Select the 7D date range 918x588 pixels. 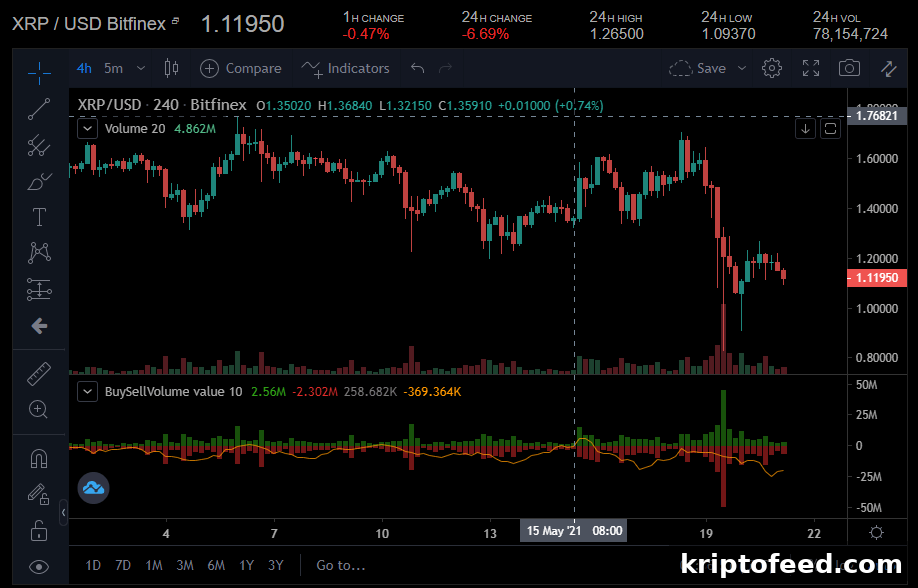pyautogui.click(x=123, y=565)
